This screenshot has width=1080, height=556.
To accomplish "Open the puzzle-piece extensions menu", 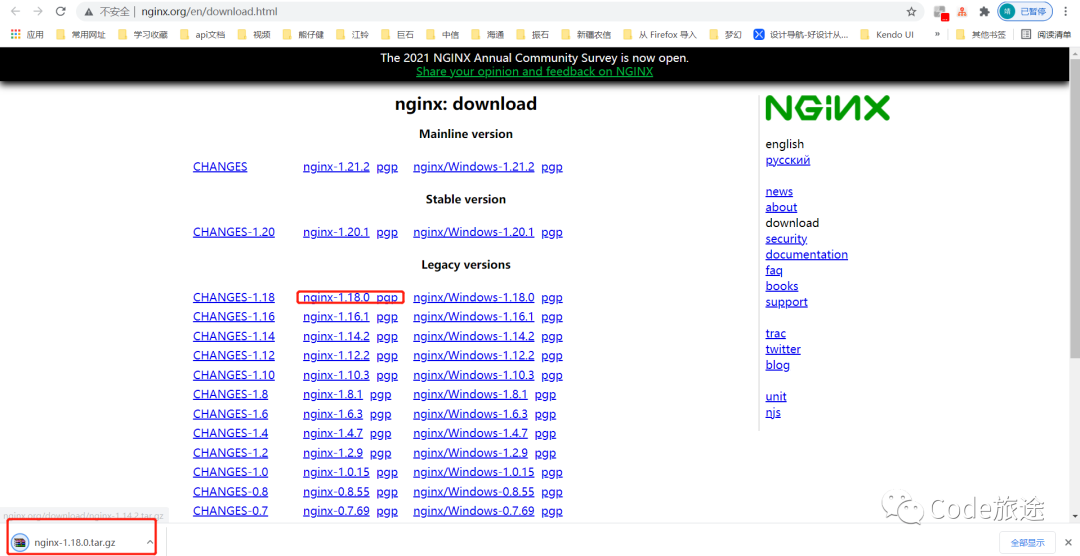I will pos(984,12).
